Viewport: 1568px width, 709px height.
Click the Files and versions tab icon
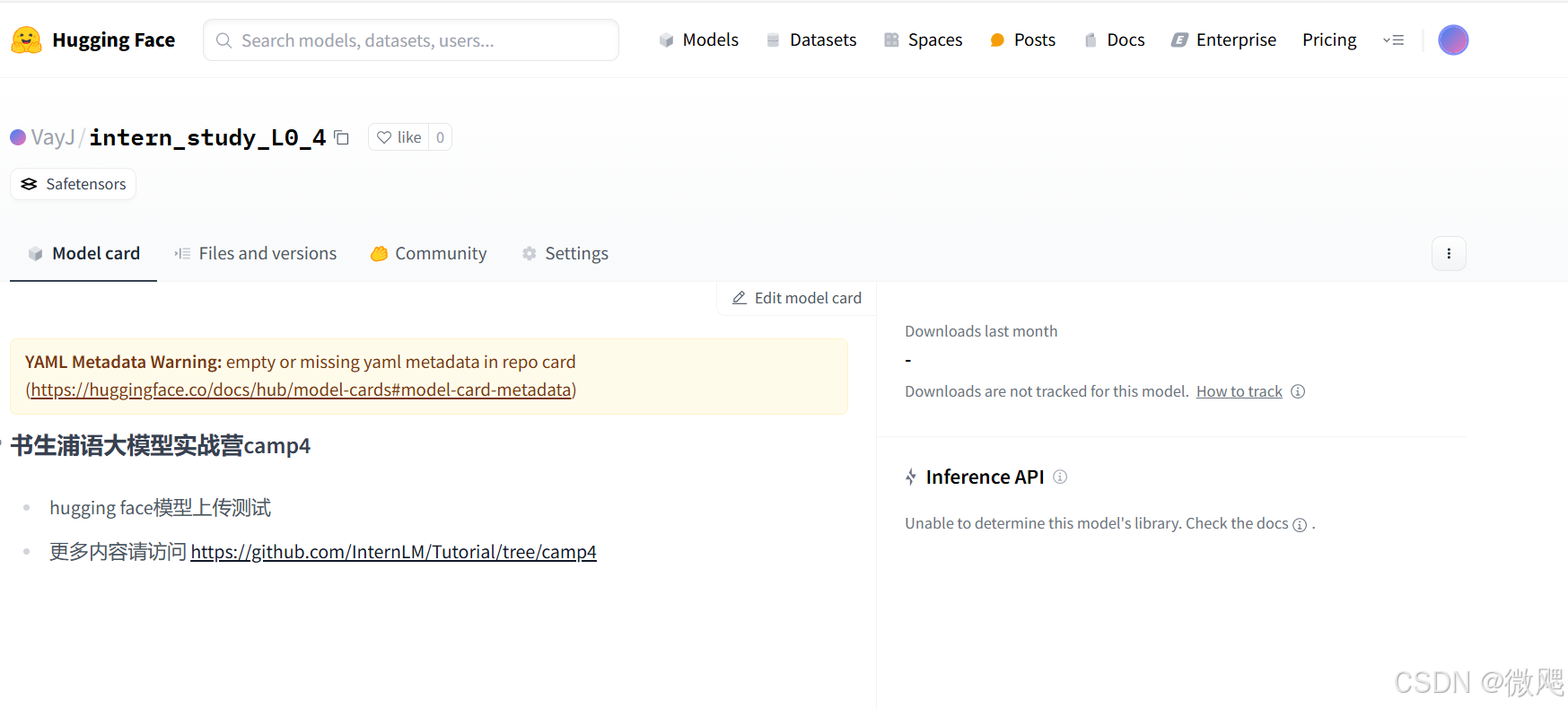click(182, 254)
